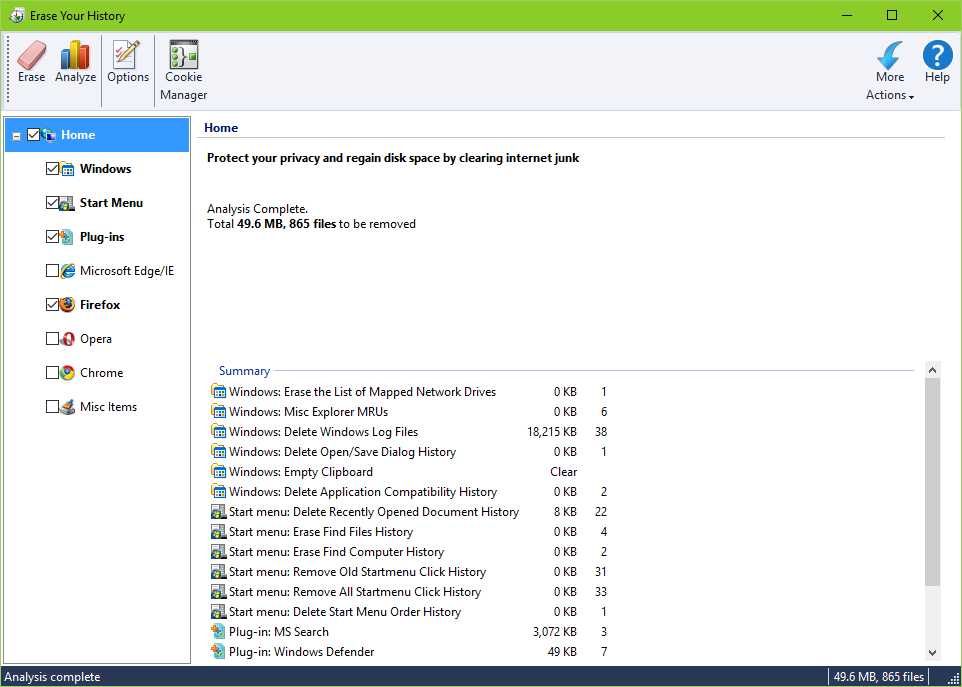Viewport: 962px width, 687px height.
Task: Enable the Microsoft Edge/IE checkbox
Action: [52, 271]
